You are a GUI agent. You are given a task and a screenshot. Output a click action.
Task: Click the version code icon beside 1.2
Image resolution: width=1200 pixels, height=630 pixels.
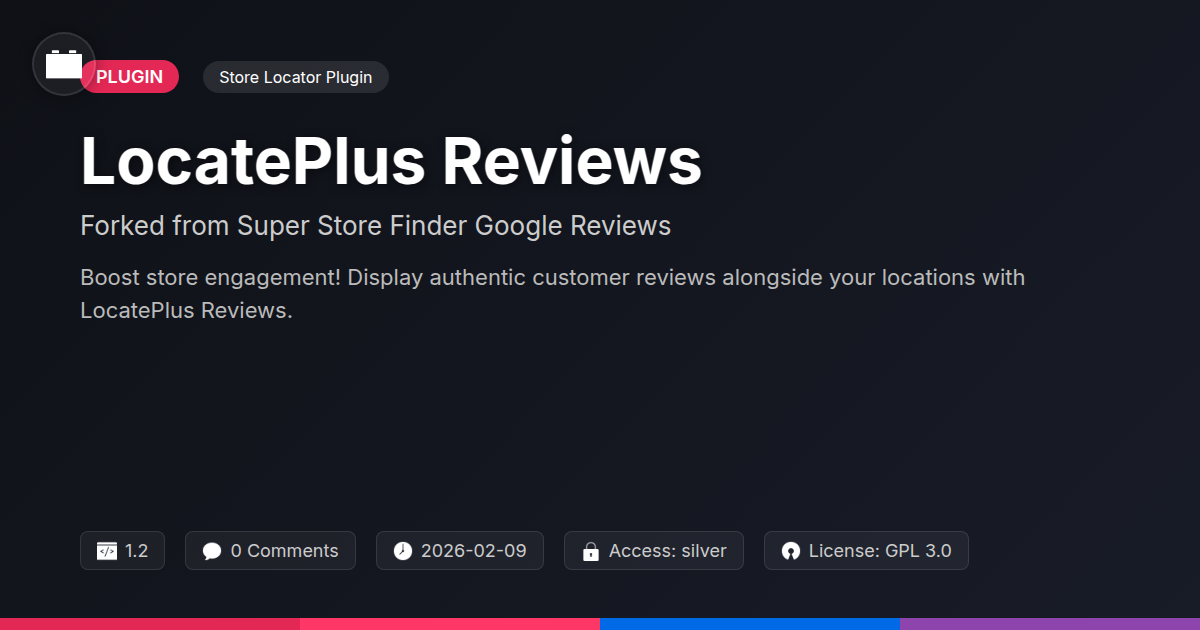(107, 551)
